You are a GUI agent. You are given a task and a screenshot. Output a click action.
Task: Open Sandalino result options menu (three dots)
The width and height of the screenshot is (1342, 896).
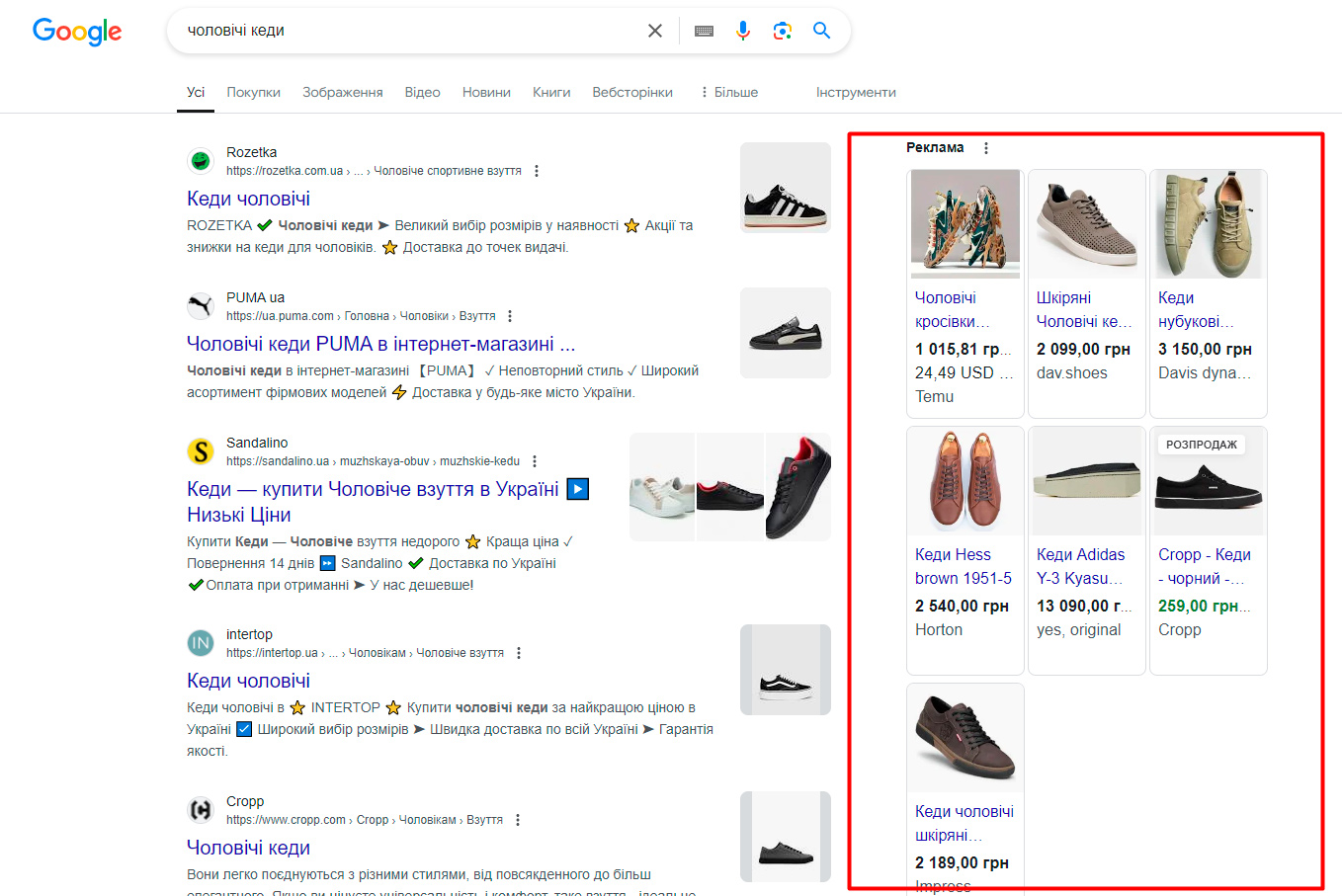click(x=535, y=461)
